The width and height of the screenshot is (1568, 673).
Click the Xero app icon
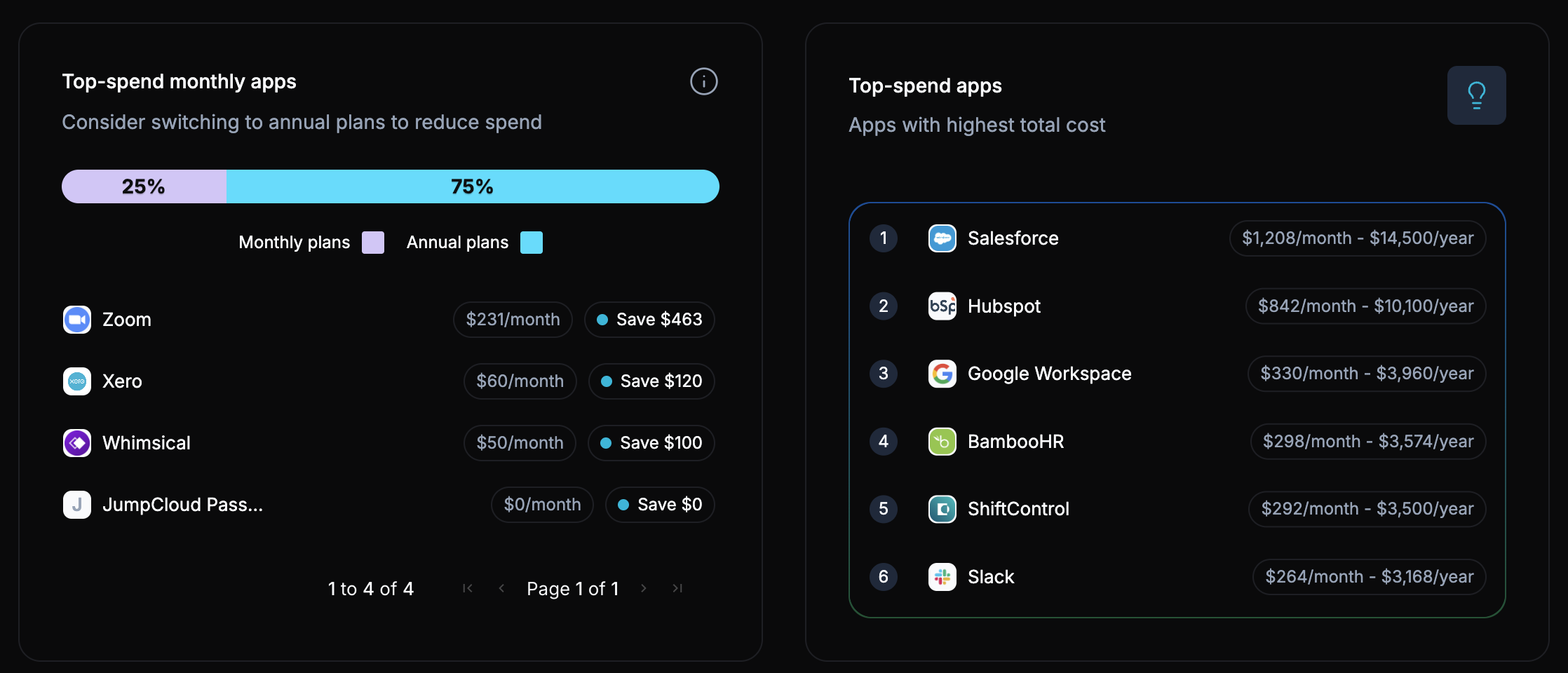(x=76, y=381)
